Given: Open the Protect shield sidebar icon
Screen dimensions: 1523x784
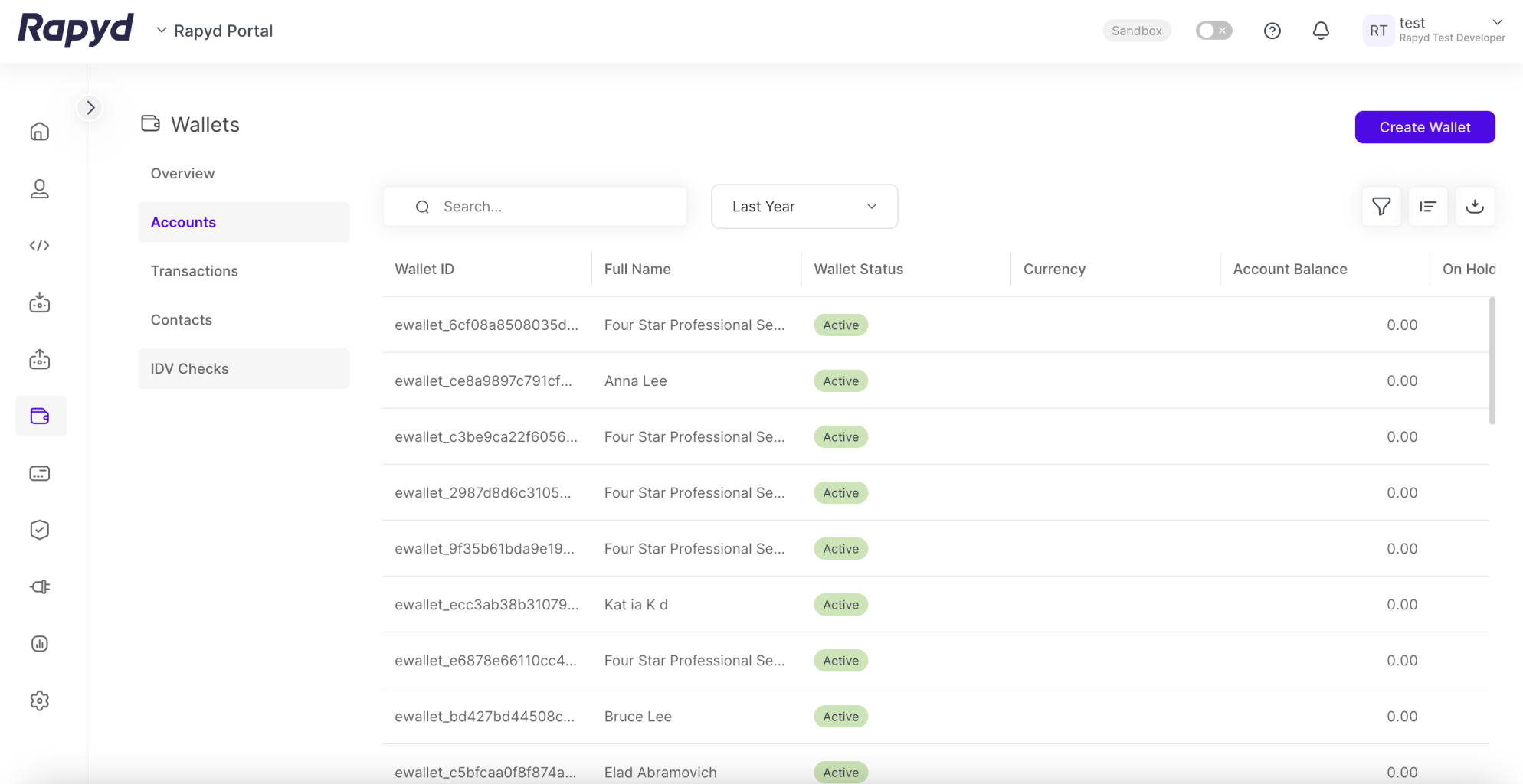Looking at the screenshot, I should click(x=40, y=530).
